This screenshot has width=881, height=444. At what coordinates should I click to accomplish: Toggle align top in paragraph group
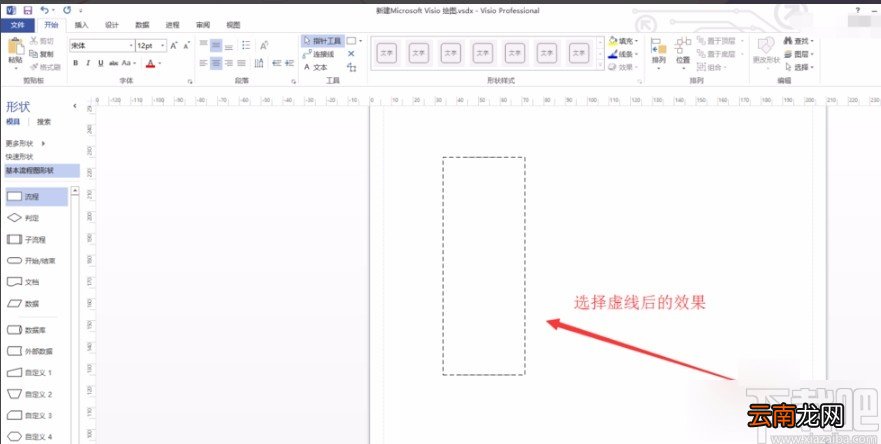click(203, 45)
